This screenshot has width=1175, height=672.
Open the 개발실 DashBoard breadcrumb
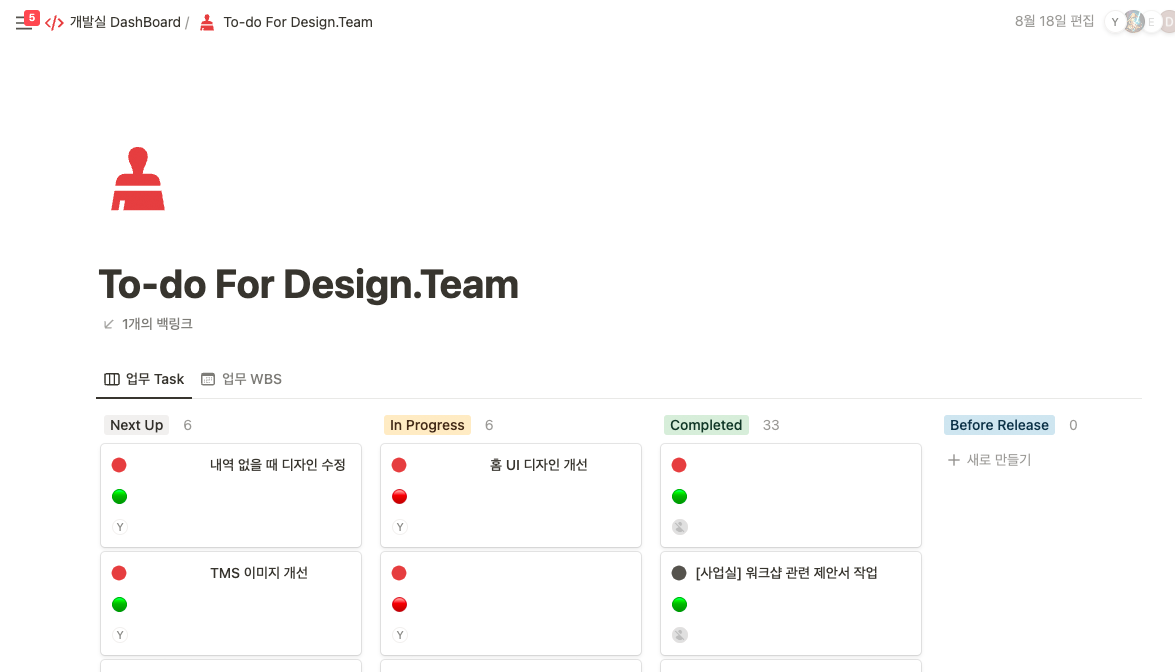click(x=125, y=22)
